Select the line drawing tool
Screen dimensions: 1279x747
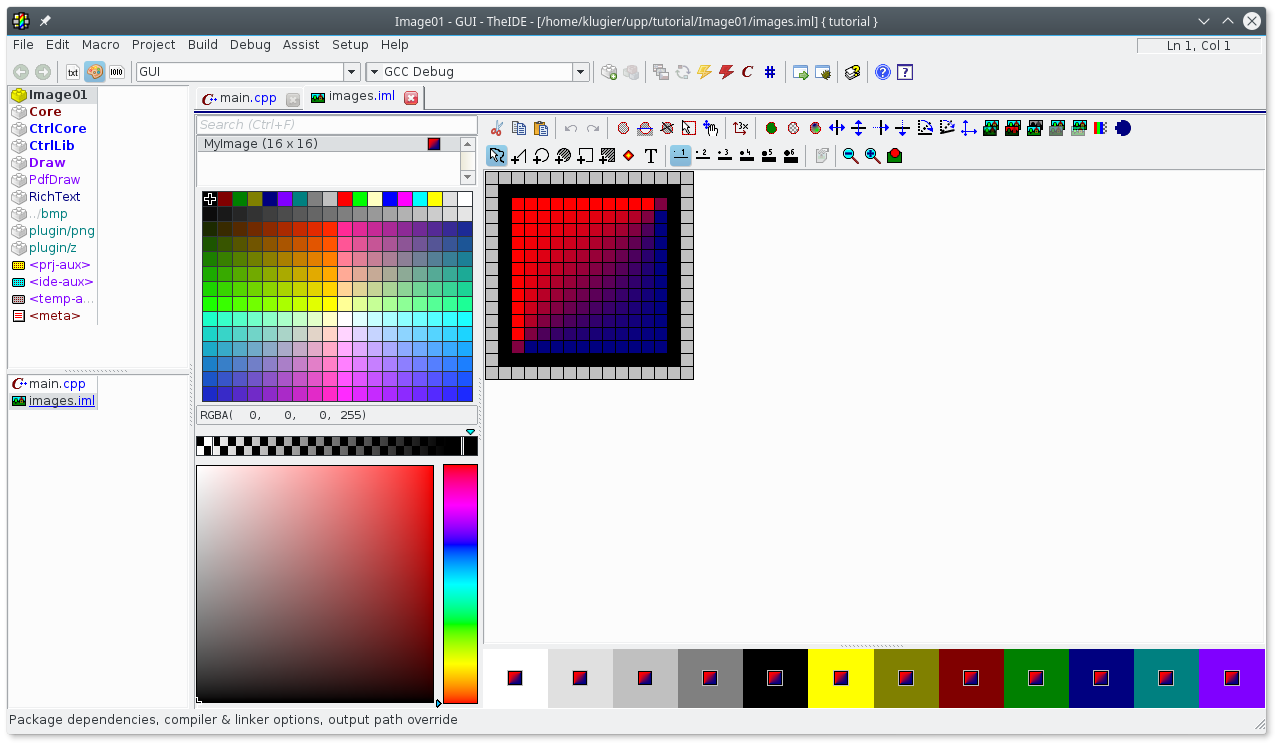tap(519, 156)
